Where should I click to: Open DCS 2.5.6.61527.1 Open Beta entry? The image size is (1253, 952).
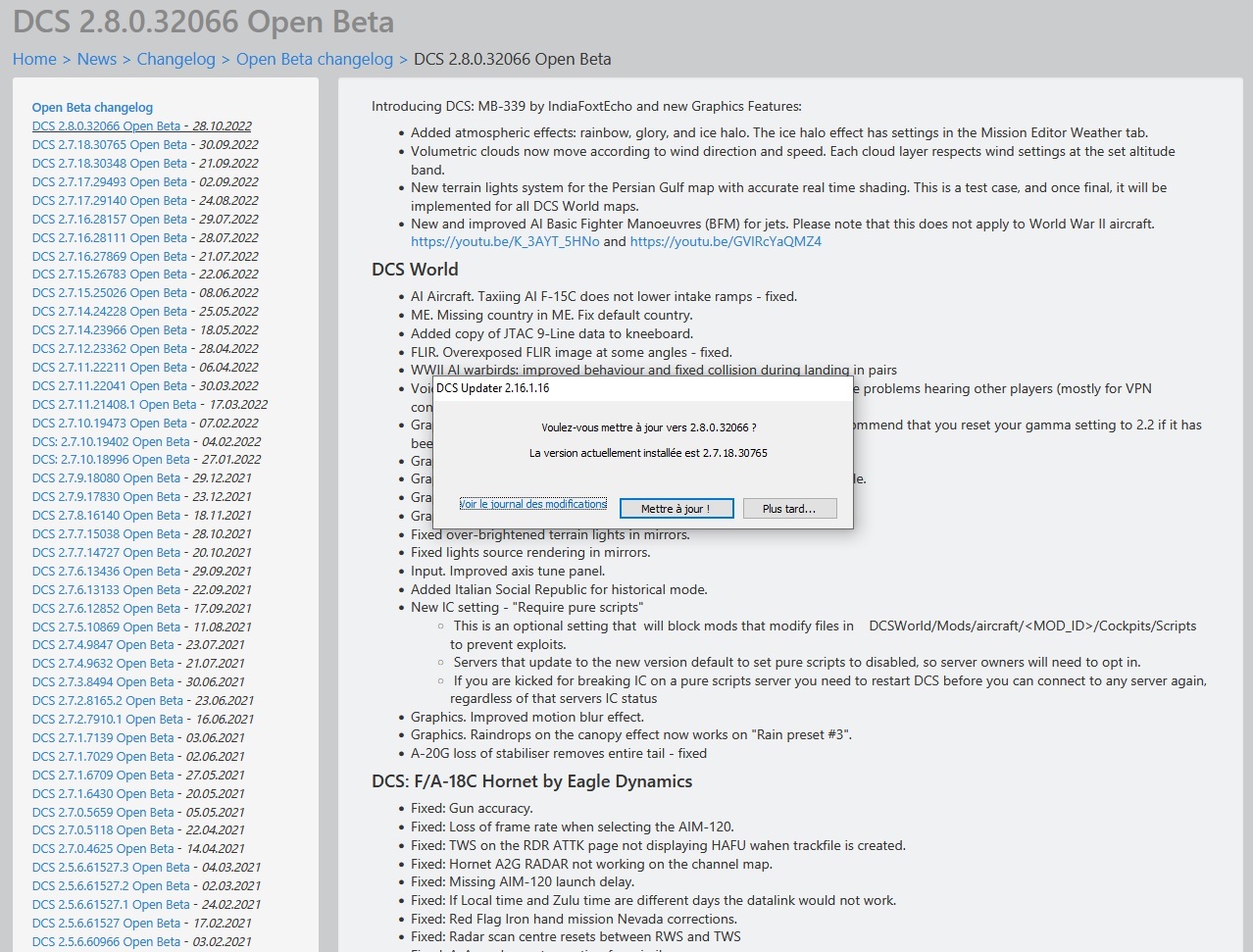111,904
